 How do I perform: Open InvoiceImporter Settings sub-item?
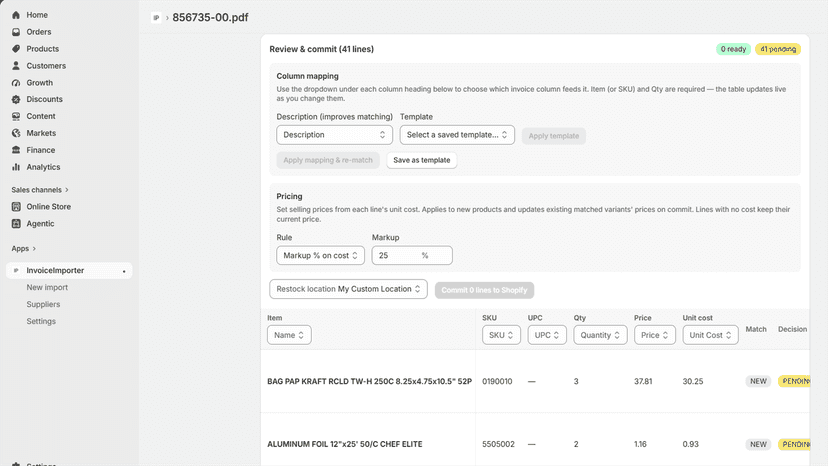[41, 321]
